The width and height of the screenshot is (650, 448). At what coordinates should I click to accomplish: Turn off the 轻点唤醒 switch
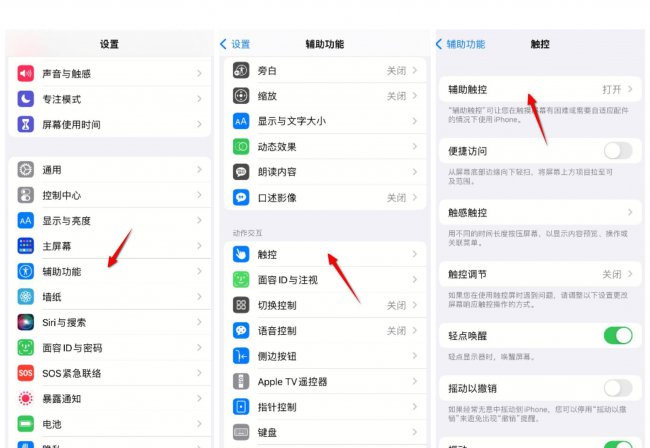(x=617, y=335)
